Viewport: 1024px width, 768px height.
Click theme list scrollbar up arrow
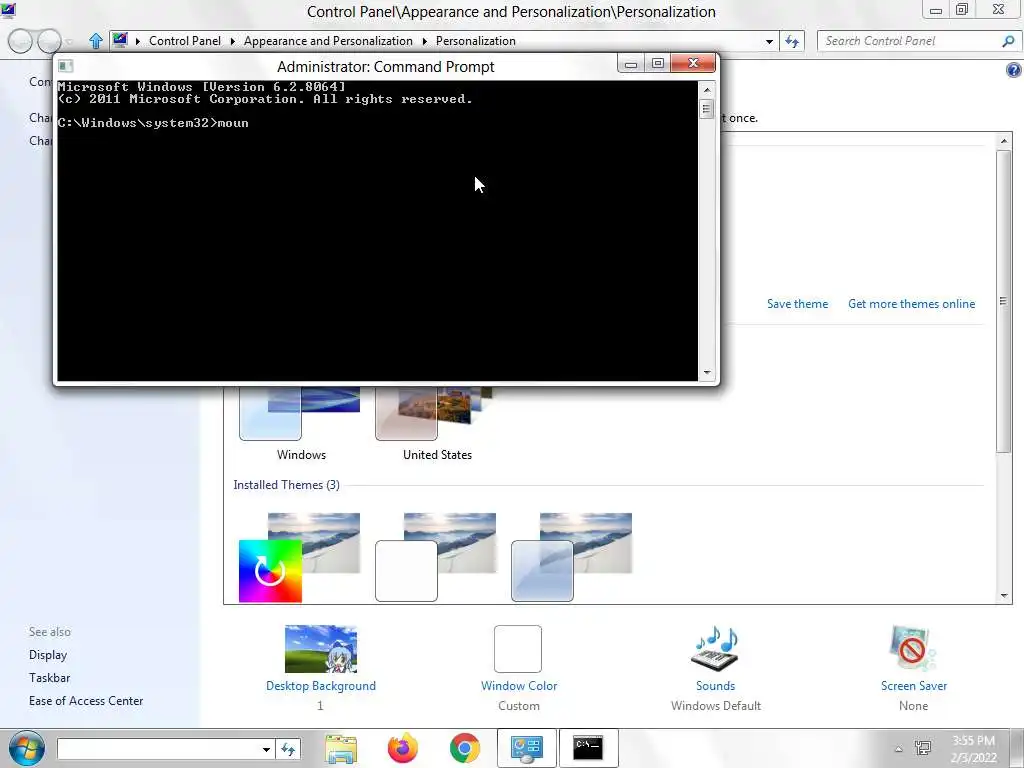[x=1004, y=140]
